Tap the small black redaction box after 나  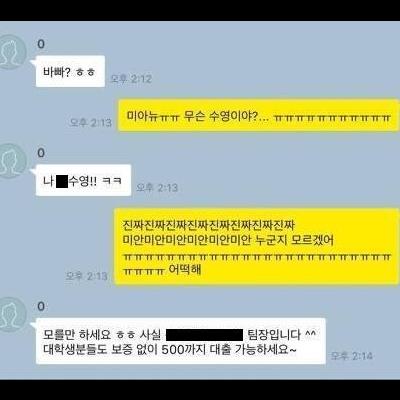(x=62, y=182)
